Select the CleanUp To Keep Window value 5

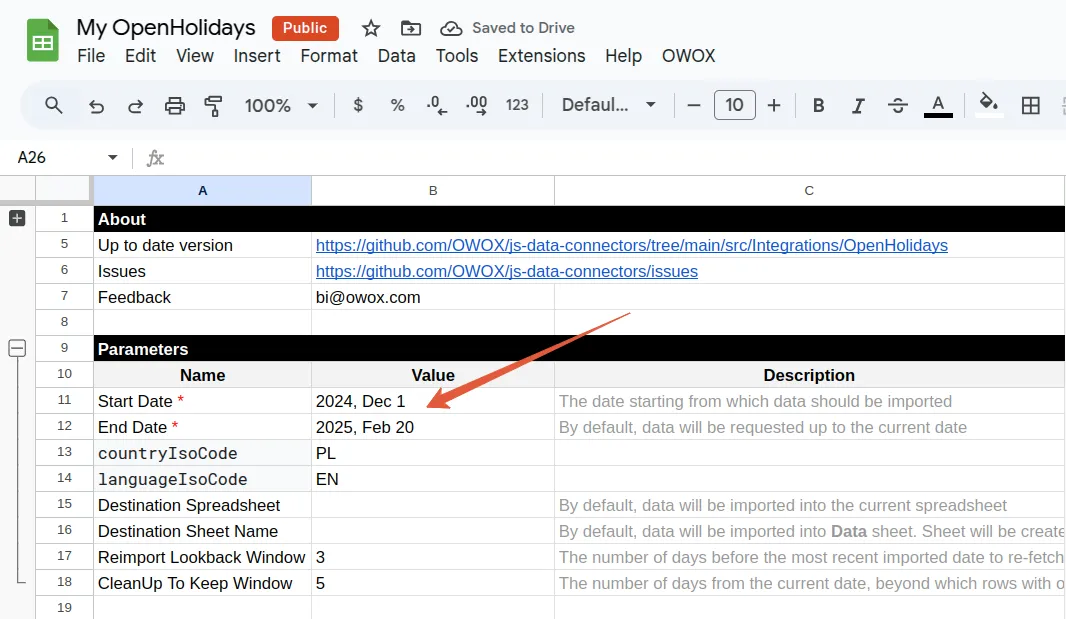[433, 583]
